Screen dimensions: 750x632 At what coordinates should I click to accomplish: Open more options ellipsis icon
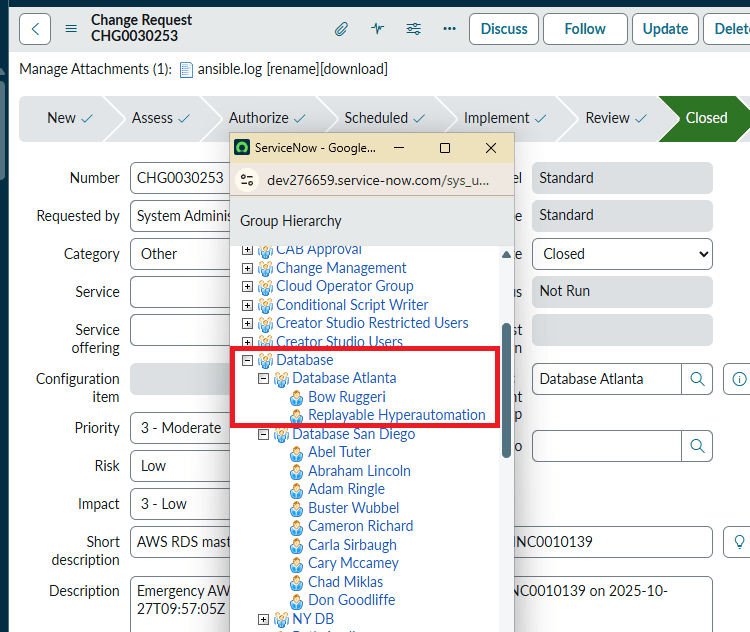[x=449, y=29]
